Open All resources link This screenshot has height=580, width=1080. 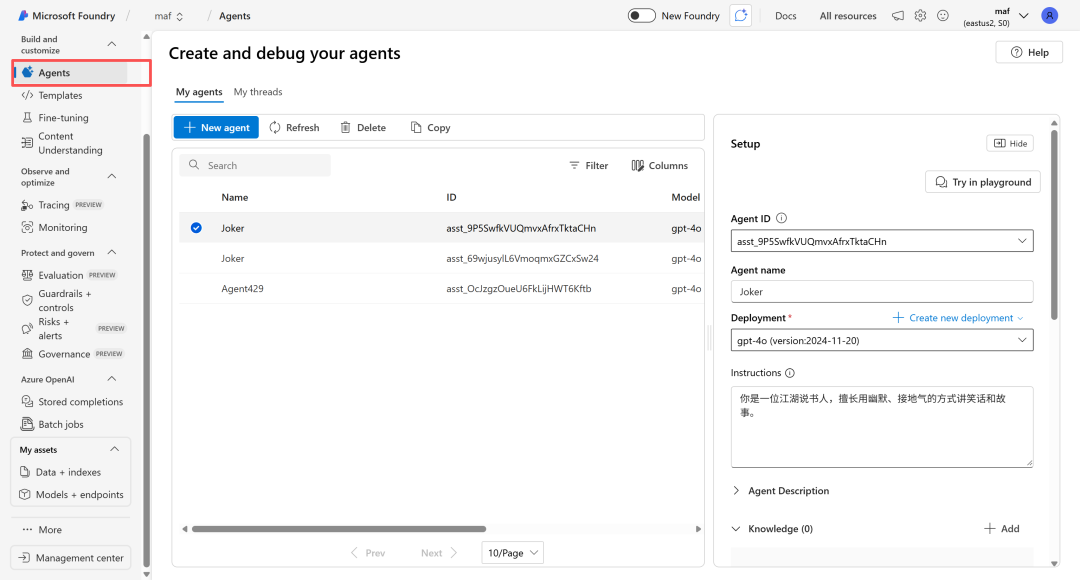click(848, 16)
